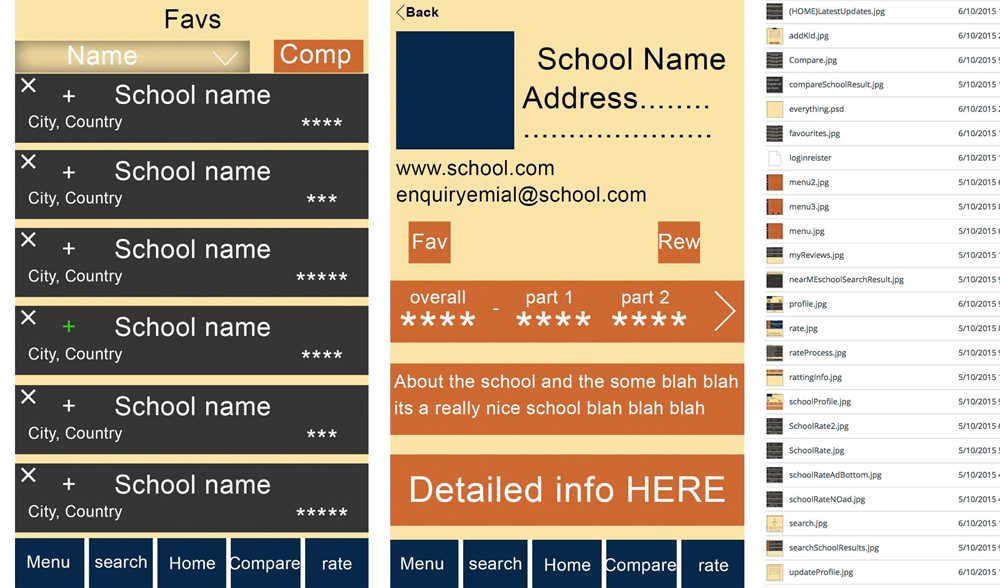Open the Menu tab in the left mockup

pyautogui.click(x=48, y=563)
